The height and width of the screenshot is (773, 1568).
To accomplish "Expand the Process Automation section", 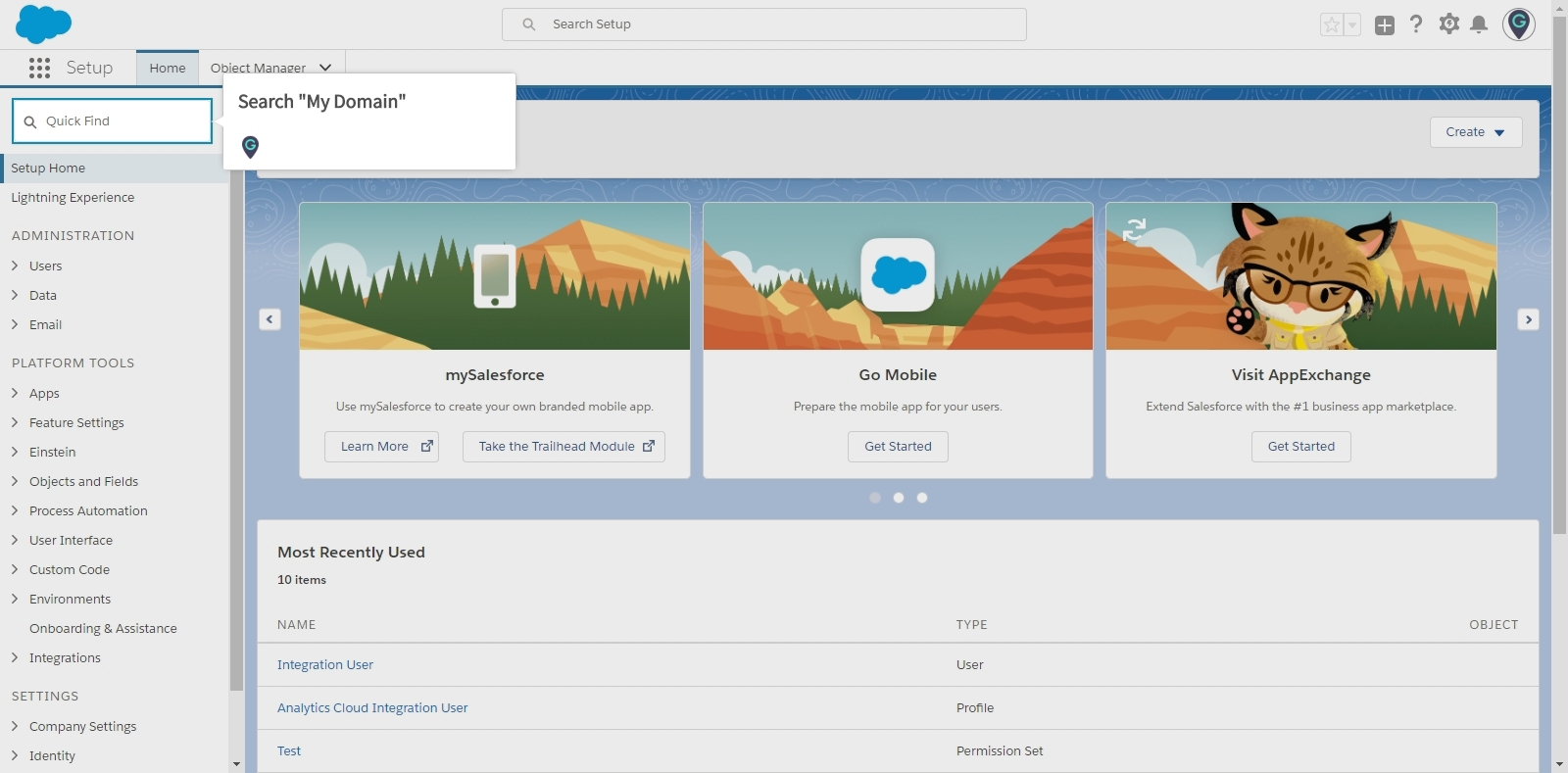I will (15, 510).
